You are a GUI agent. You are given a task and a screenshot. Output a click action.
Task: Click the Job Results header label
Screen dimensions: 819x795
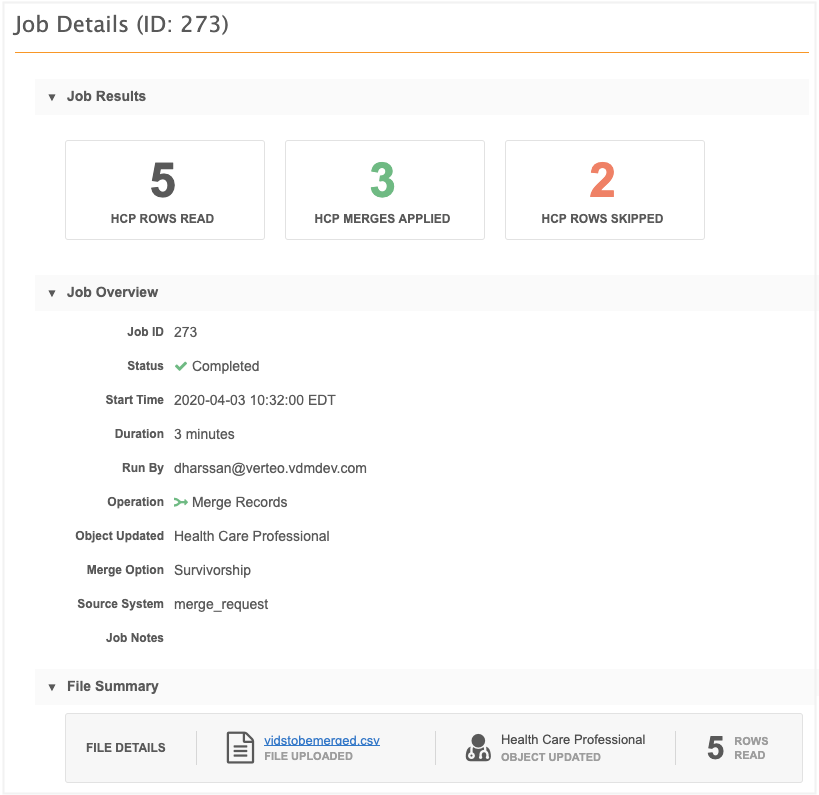pyautogui.click(x=106, y=97)
